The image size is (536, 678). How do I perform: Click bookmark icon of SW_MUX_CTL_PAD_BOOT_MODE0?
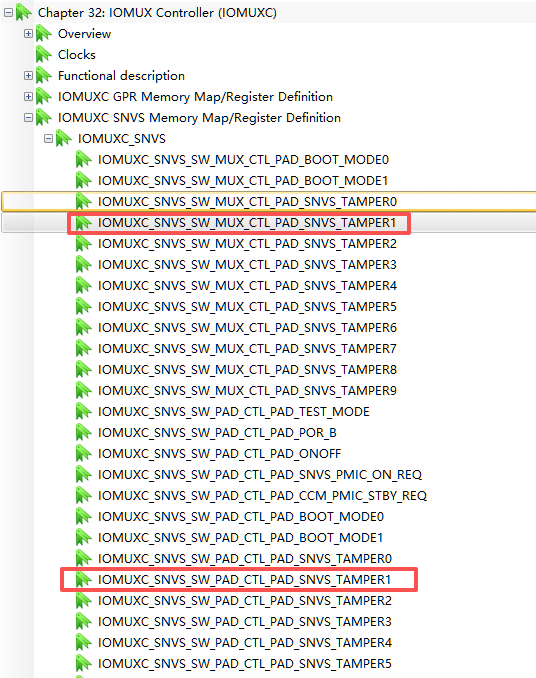(83, 160)
